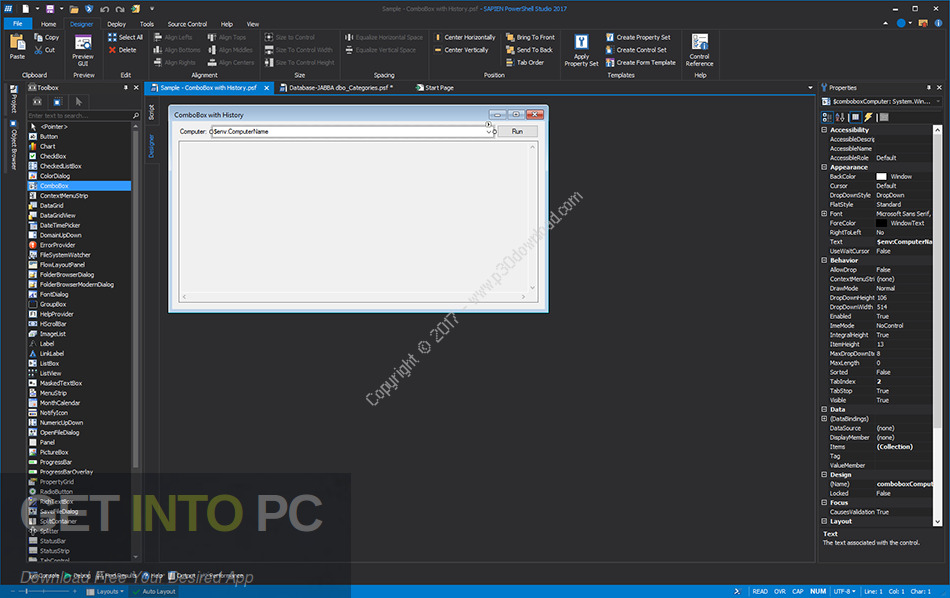Image resolution: width=950 pixels, height=598 pixels.
Task: Click the Create Property Set icon
Action: tap(610, 37)
